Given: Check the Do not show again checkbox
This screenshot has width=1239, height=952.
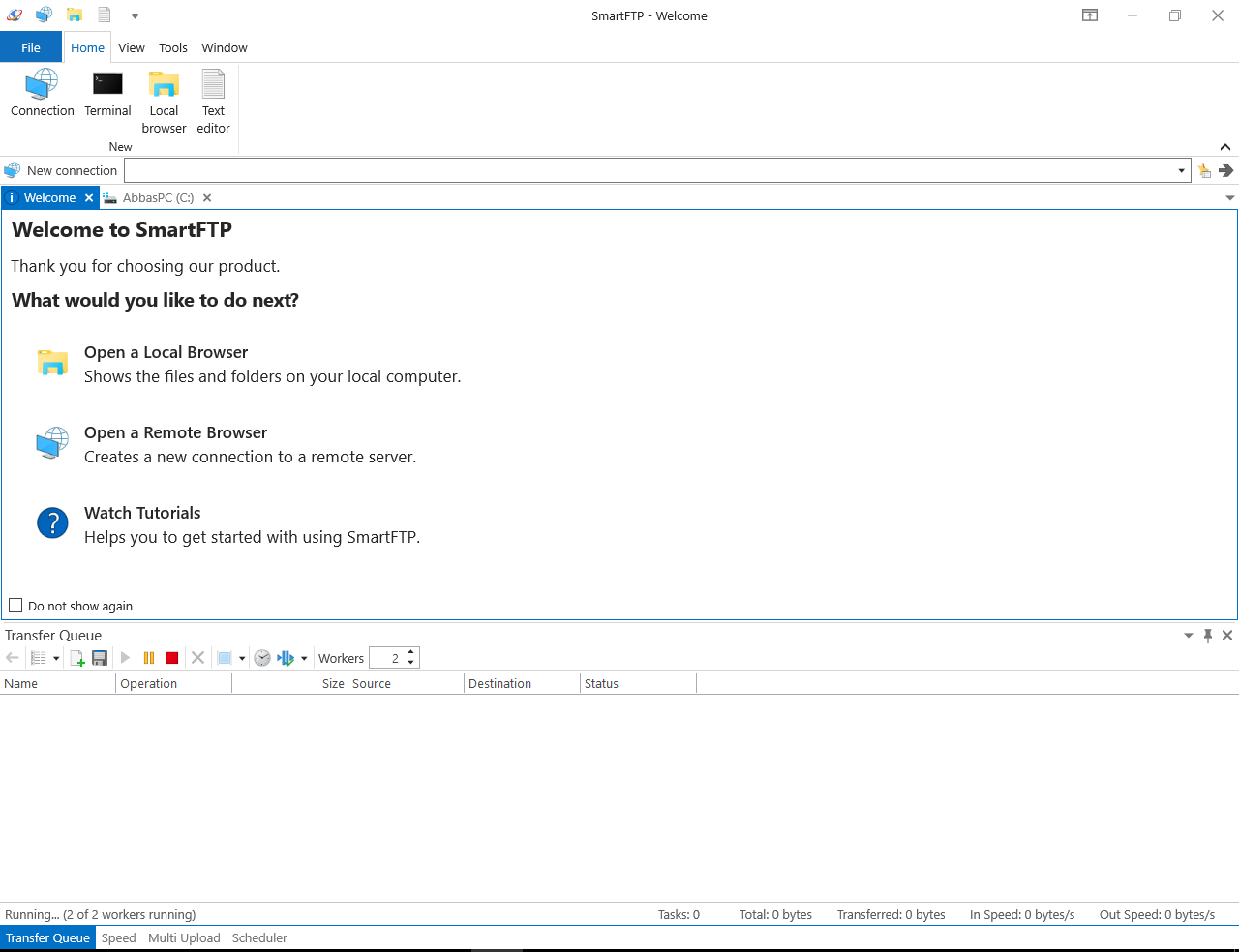Looking at the screenshot, I should click(x=15, y=606).
